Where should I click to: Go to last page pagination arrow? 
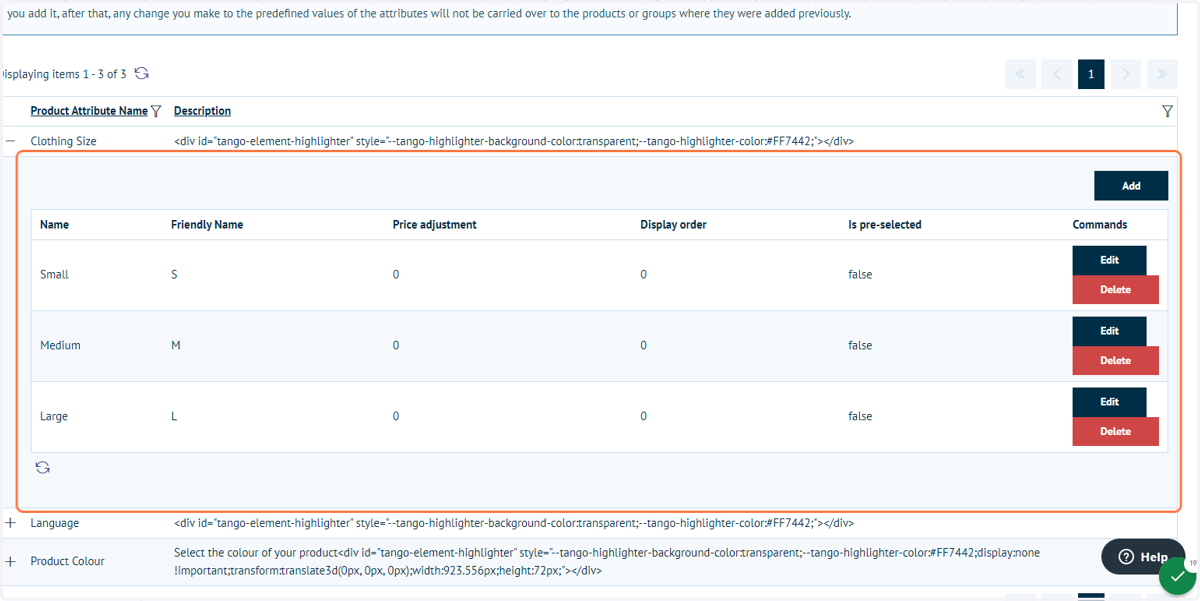coord(1162,74)
